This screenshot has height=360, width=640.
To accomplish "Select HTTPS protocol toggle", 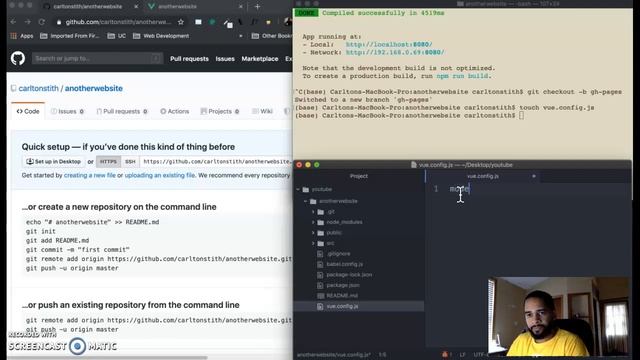I will pyautogui.click(x=108, y=162).
